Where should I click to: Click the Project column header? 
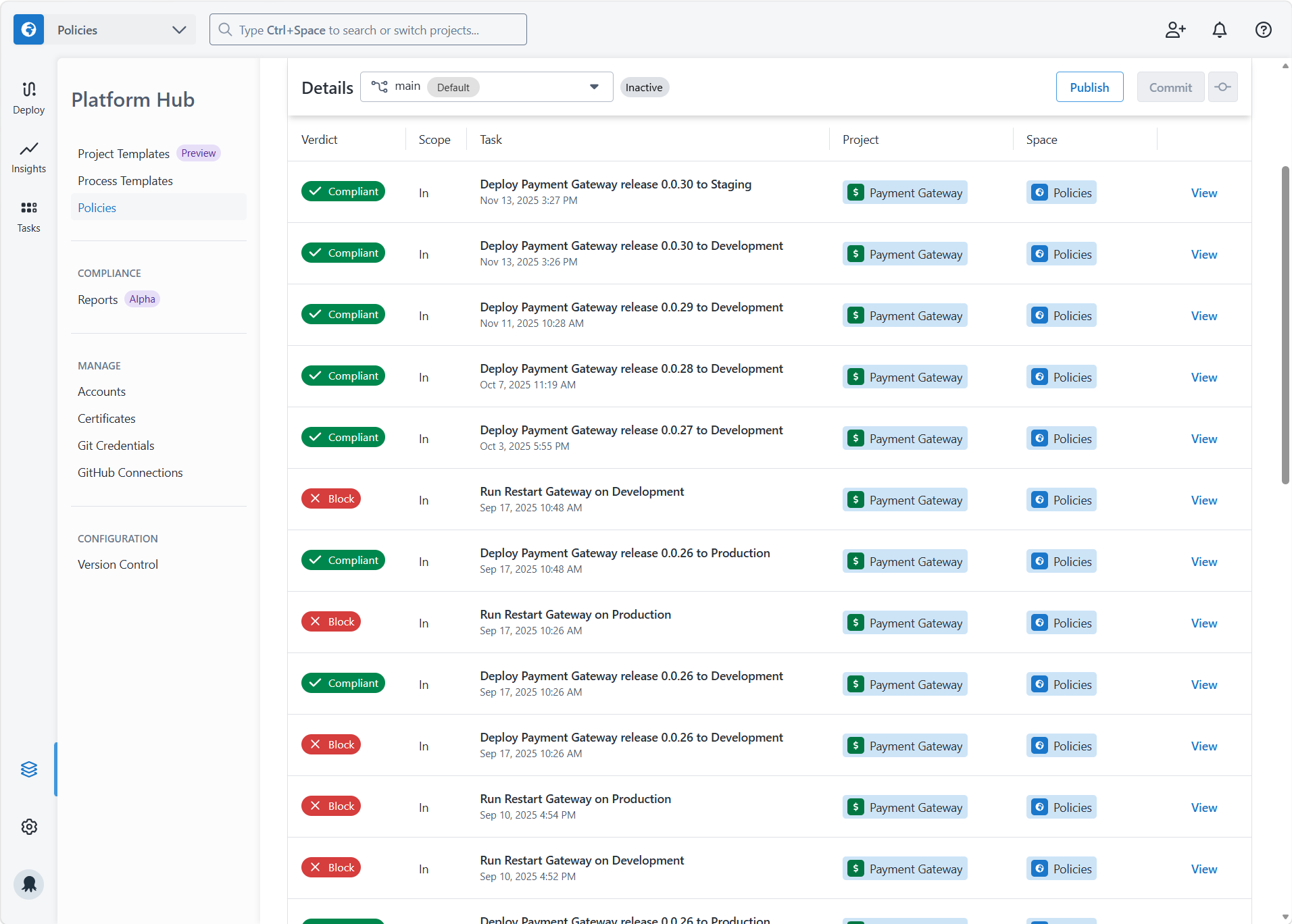pyautogui.click(x=860, y=139)
